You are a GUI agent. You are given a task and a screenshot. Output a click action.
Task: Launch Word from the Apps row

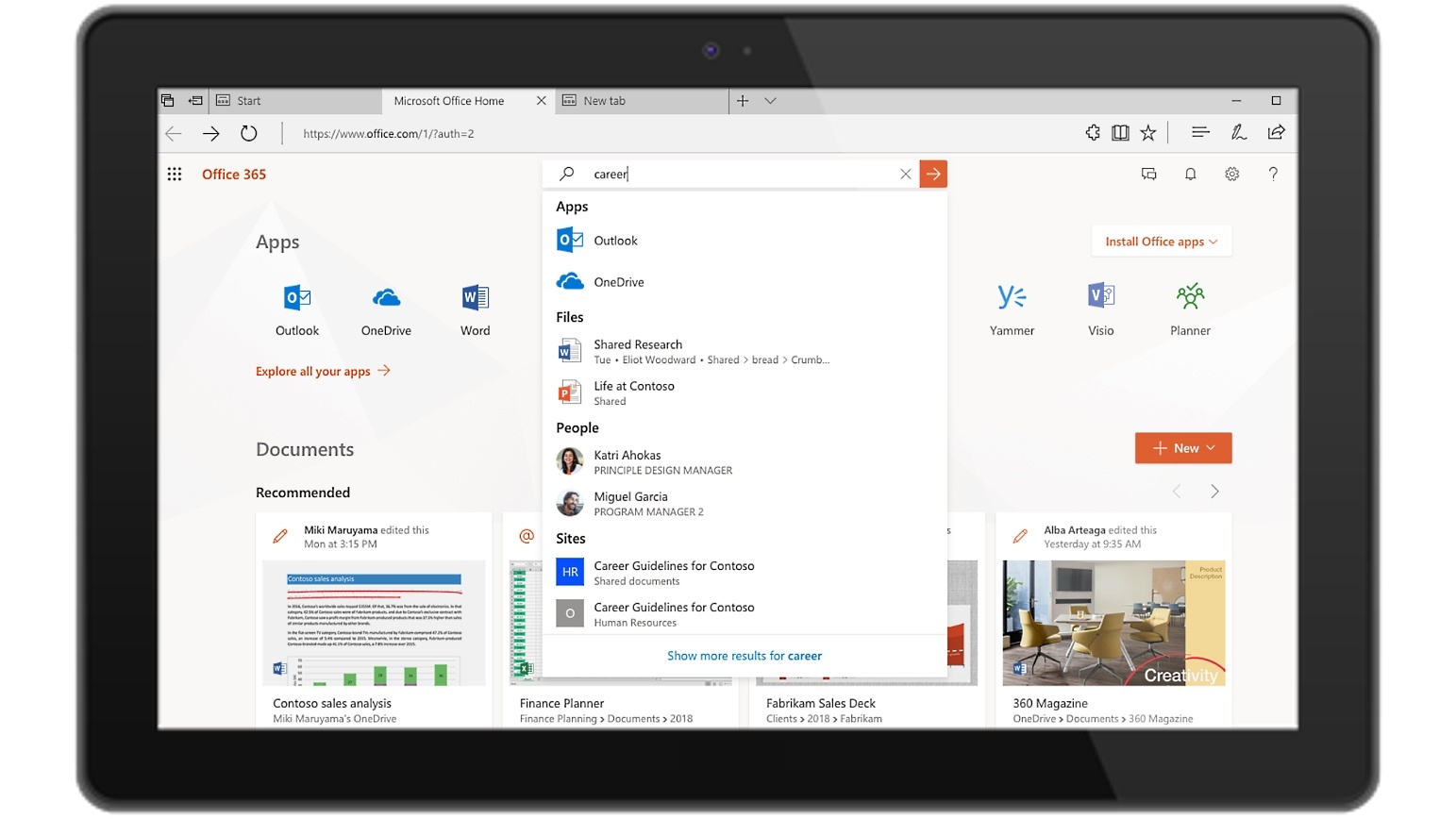tap(475, 309)
